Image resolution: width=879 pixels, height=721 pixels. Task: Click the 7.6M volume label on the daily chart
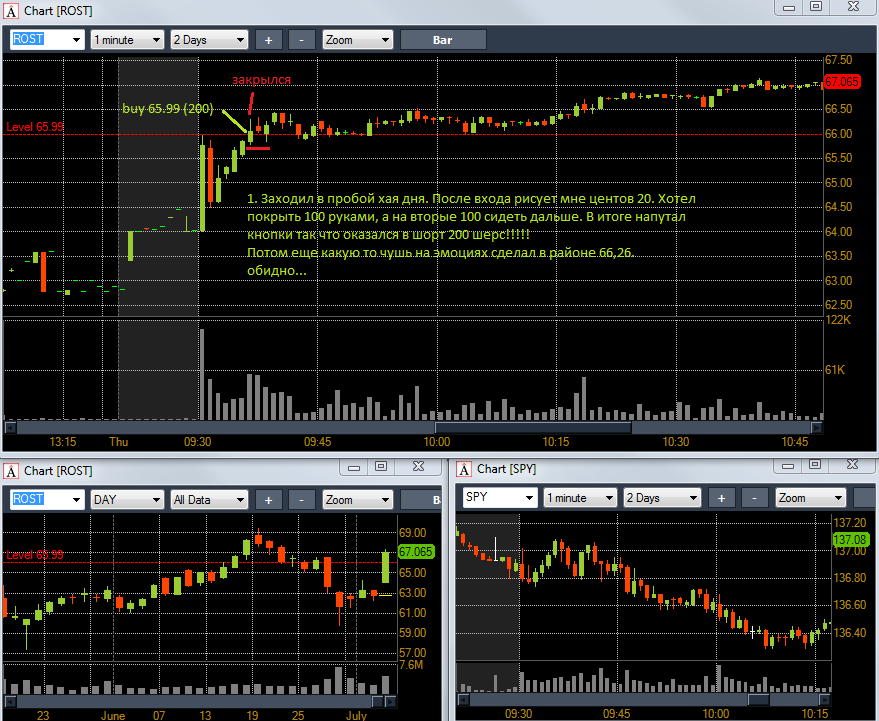[x=411, y=665]
